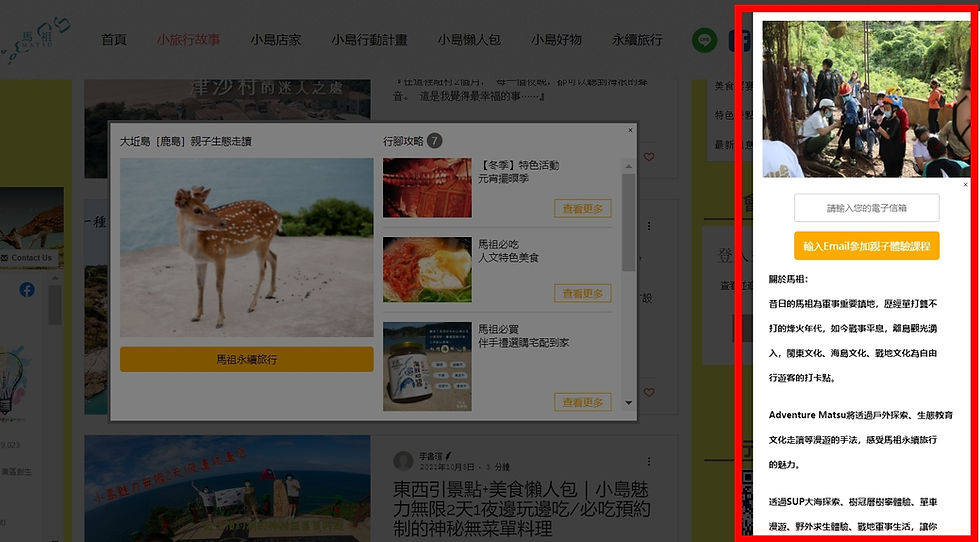The height and width of the screenshot is (542, 980).
Task: Open 小旅行故事 menu item
Action: pos(188,39)
